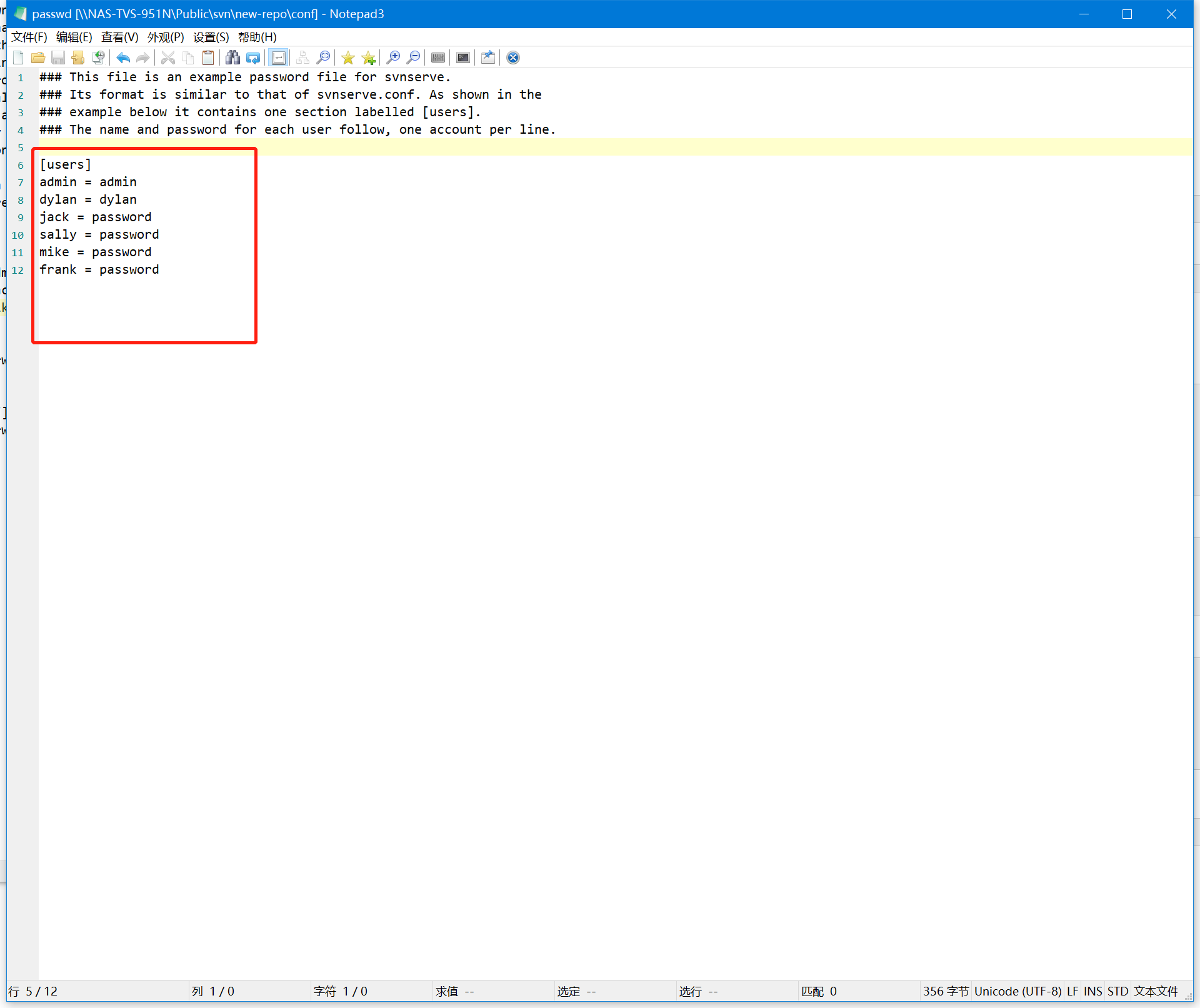Click the Replace icon
The image size is (1200, 1008).
[x=253, y=58]
